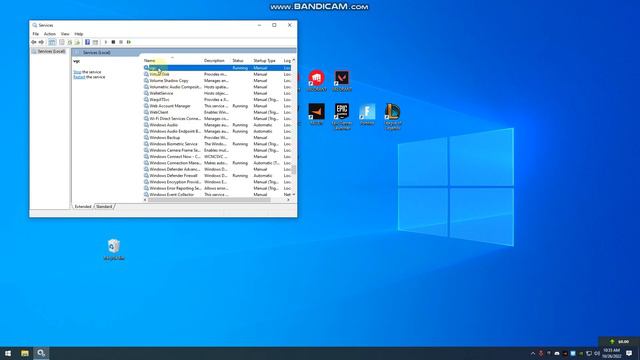Click the Restart Service toolbar icon
This screenshot has width=640, height=360.
129,42
